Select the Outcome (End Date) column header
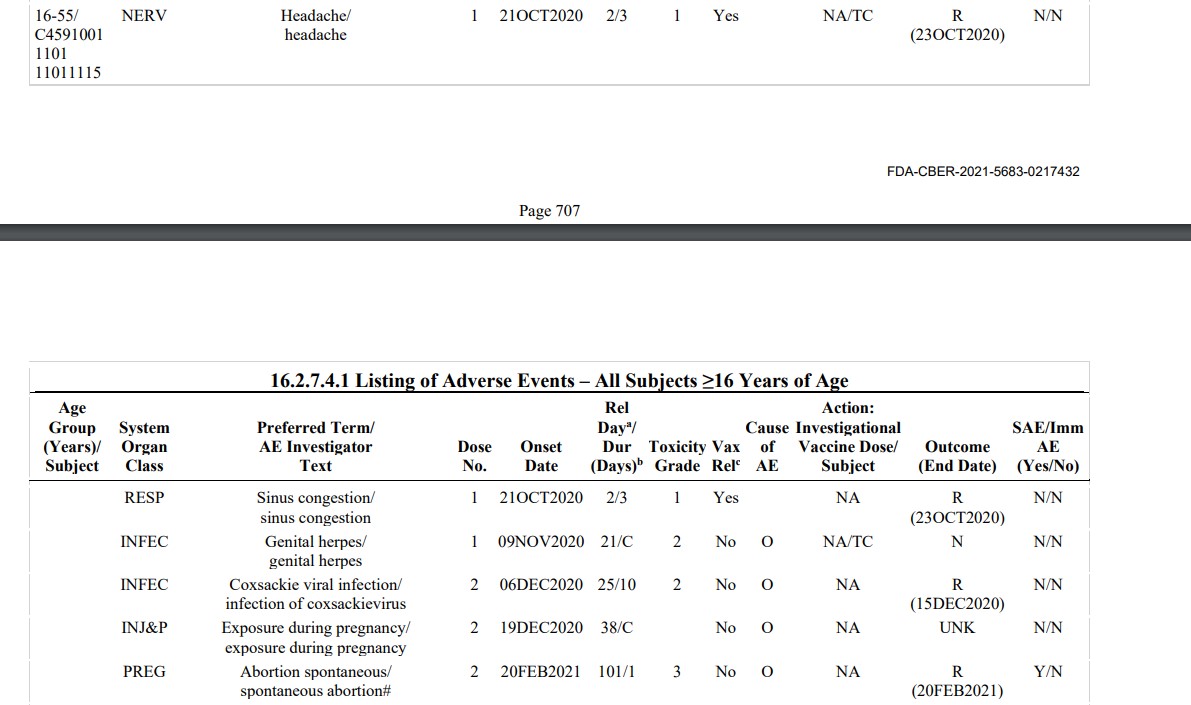Image resolution: width=1191 pixels, height=705 pixels. [957, 456]
